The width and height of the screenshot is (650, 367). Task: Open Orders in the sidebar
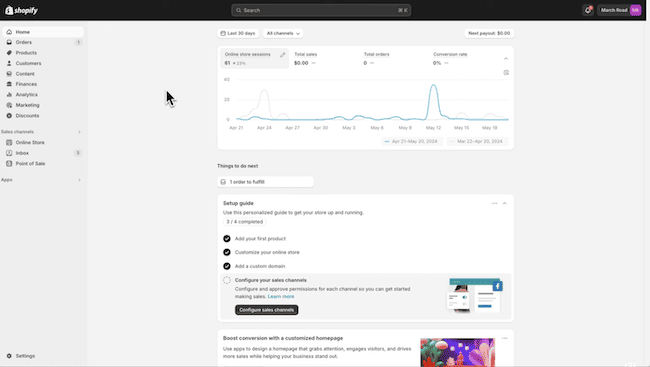pyautogui.click(x=43, y=42)
